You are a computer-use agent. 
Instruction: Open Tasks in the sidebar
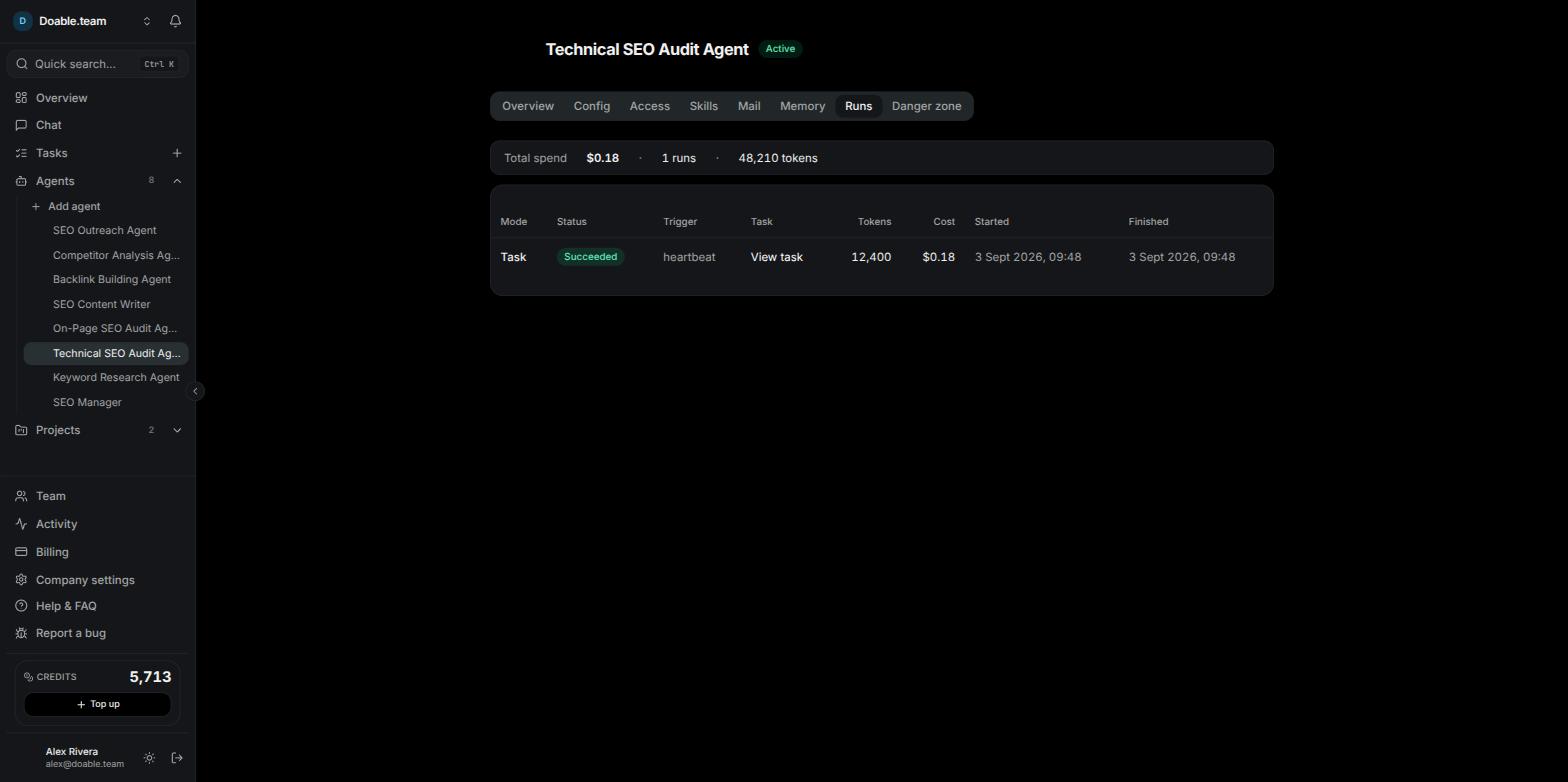click(52, 153)
